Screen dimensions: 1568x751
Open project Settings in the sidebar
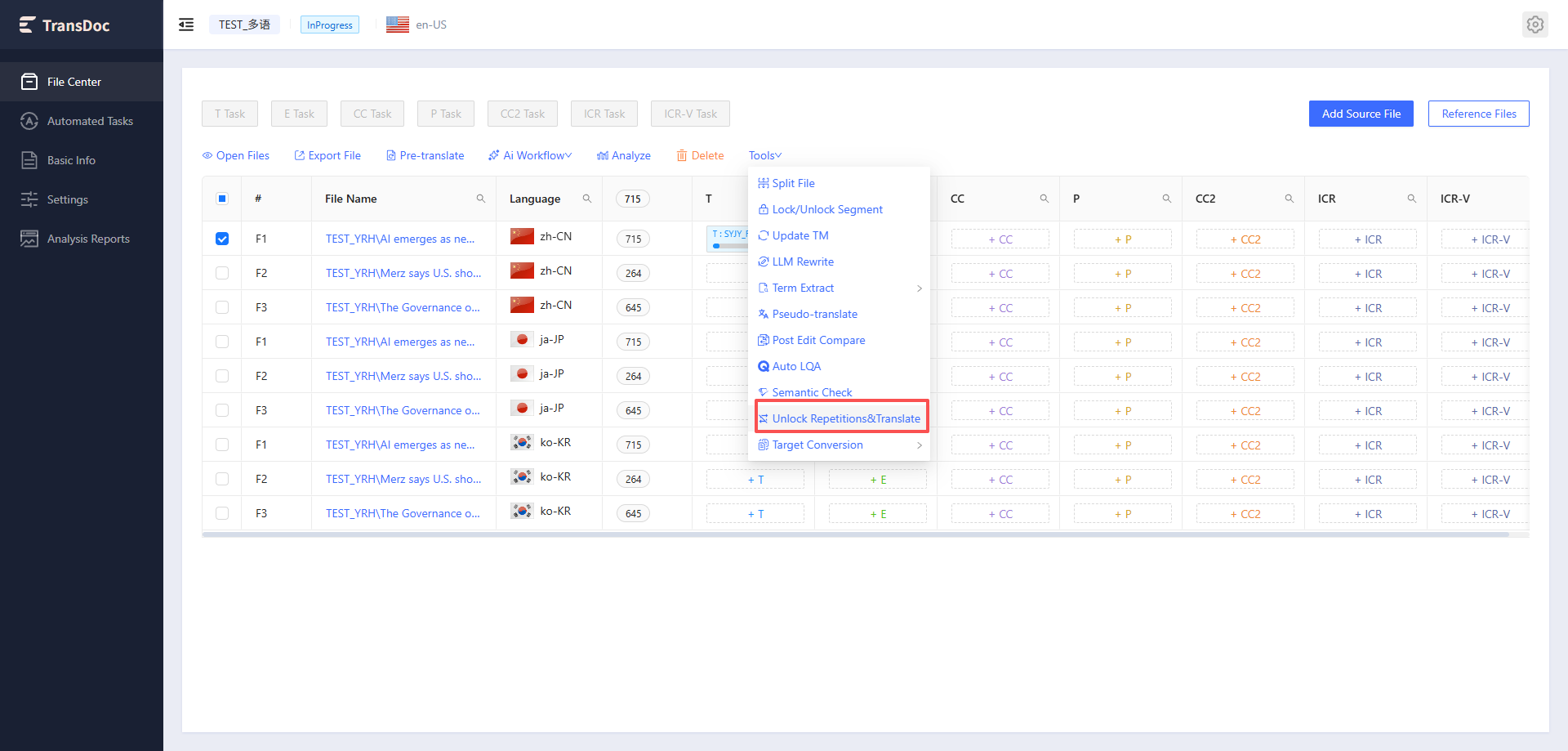tap(82, 199)
